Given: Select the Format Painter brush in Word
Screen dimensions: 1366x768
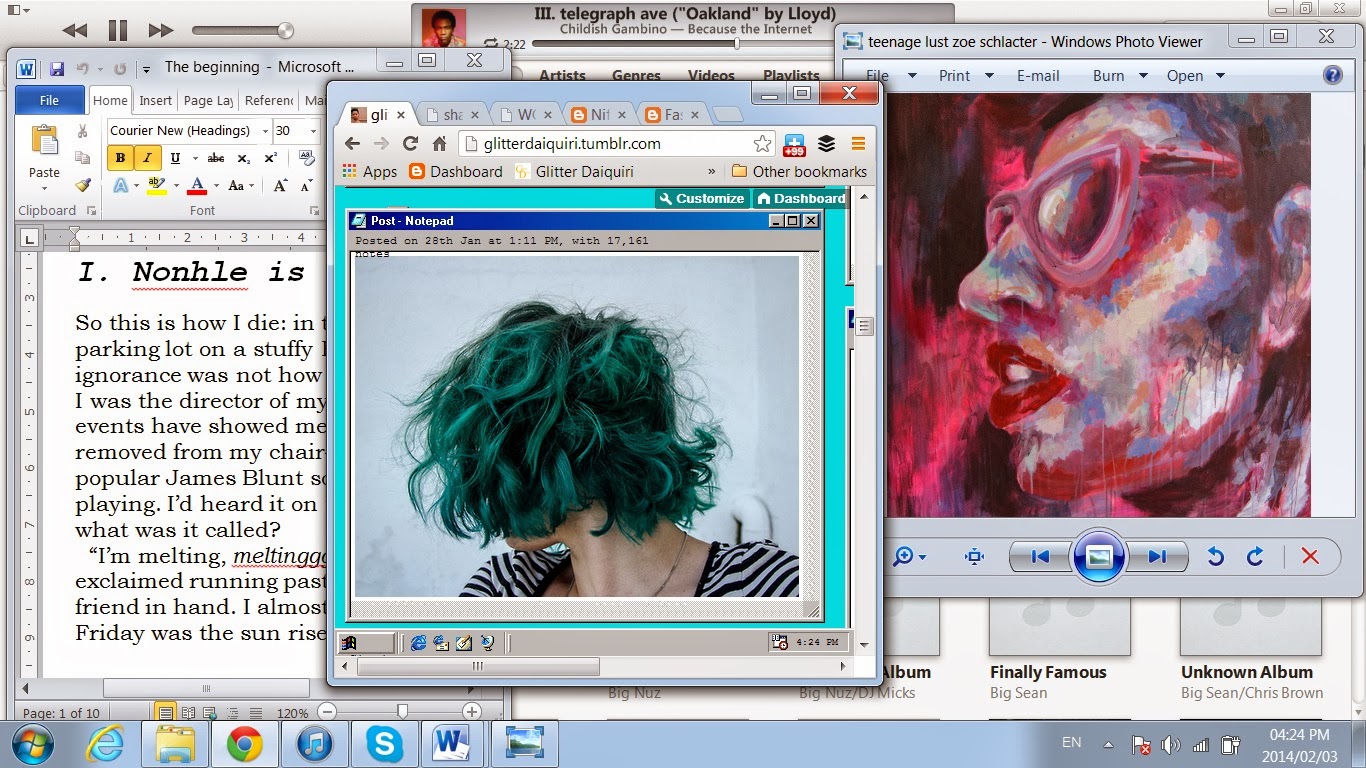Looking at the screenshot, I should tap(83, 185).
